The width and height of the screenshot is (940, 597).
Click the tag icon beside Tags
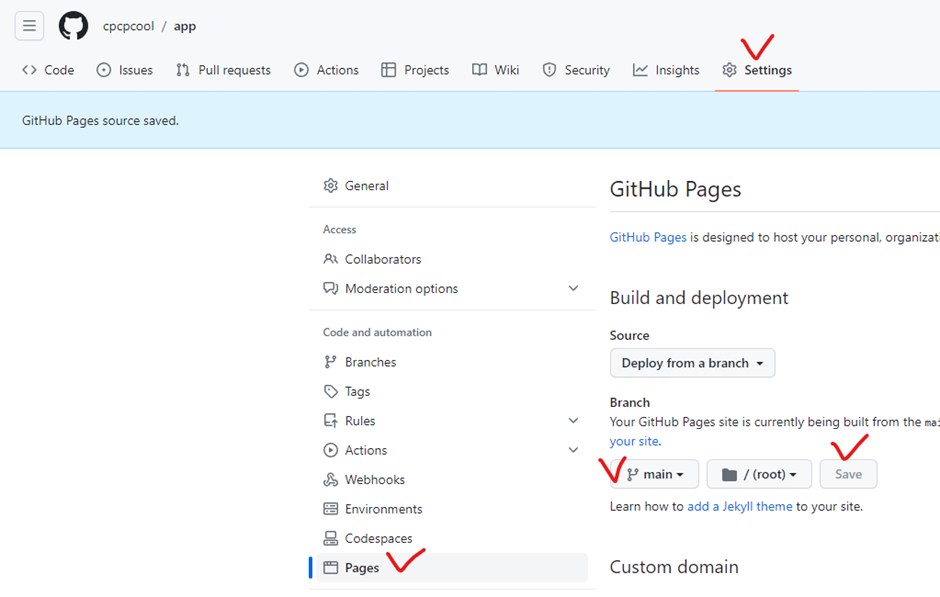click(330, 391)
